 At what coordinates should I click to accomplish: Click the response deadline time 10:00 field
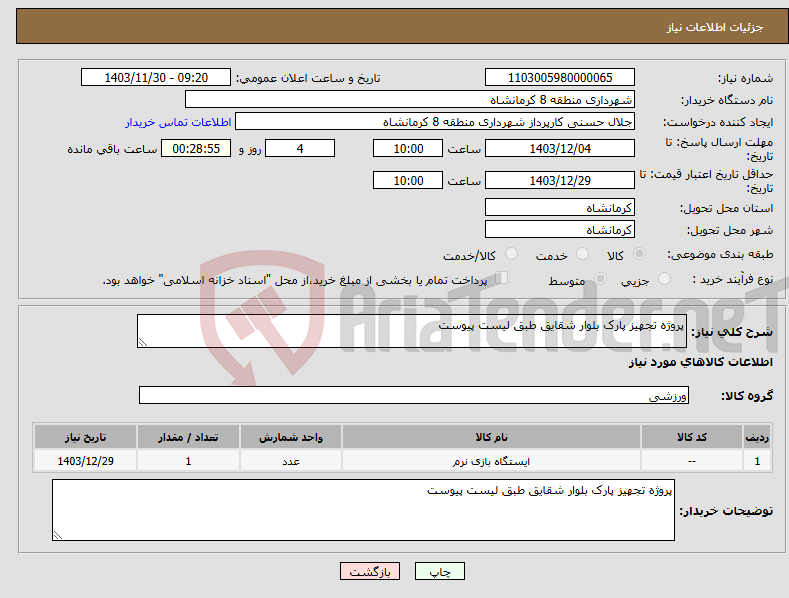click(x=408, y=148)
